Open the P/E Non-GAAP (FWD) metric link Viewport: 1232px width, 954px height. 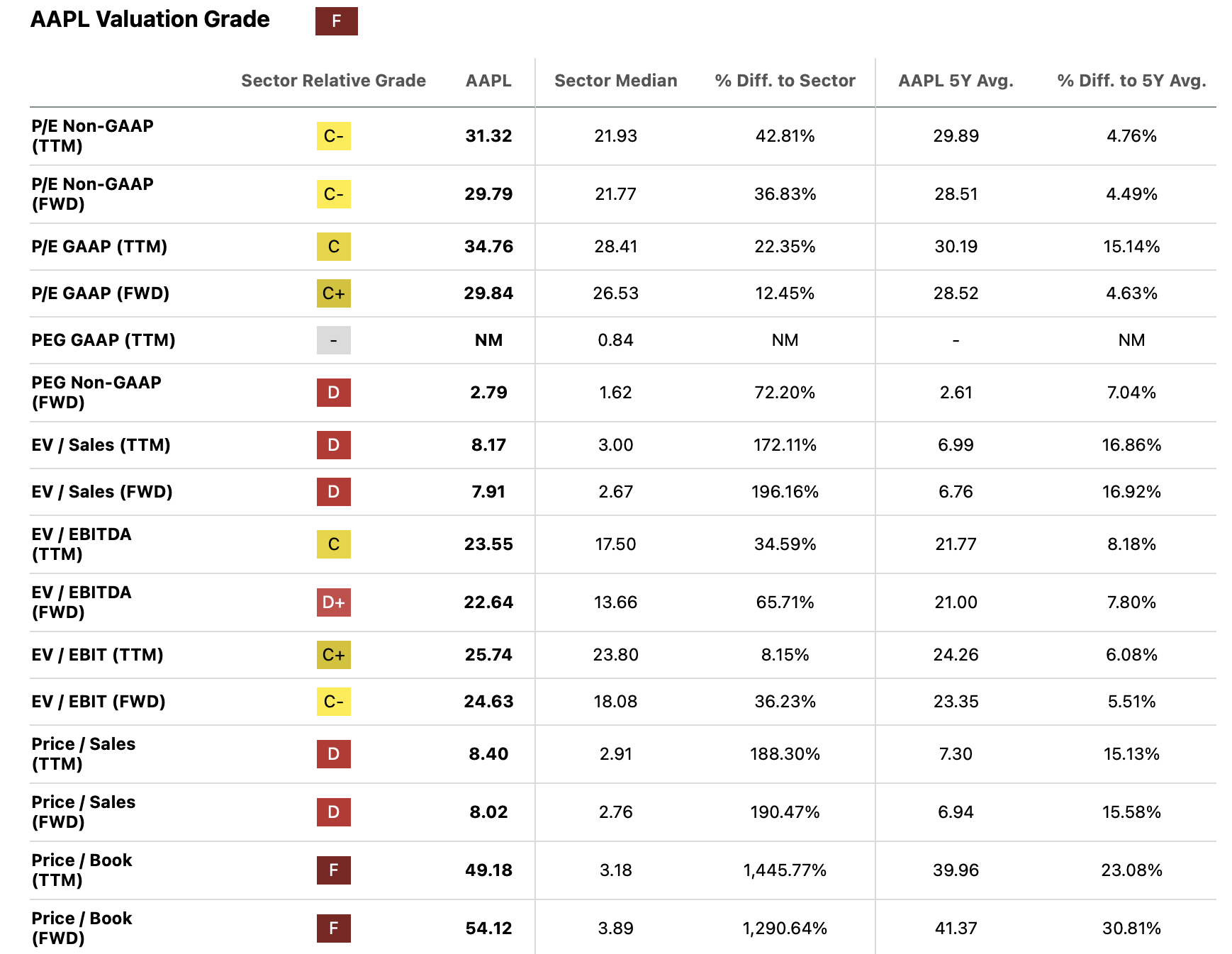(x=92, y=194)
